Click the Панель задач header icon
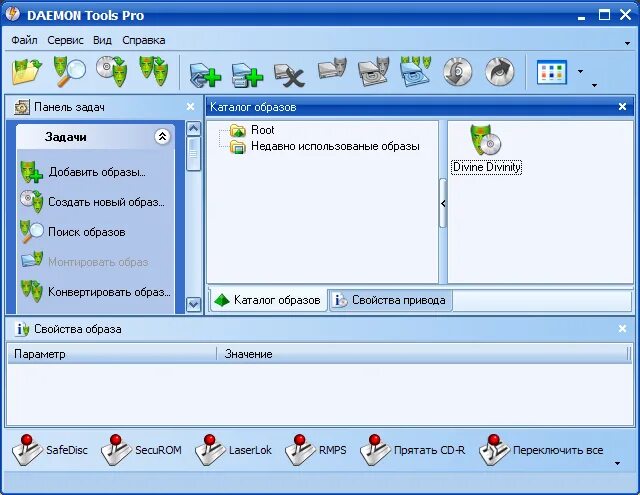This screenshot has height=495, width=640. [x=21, y=107]
